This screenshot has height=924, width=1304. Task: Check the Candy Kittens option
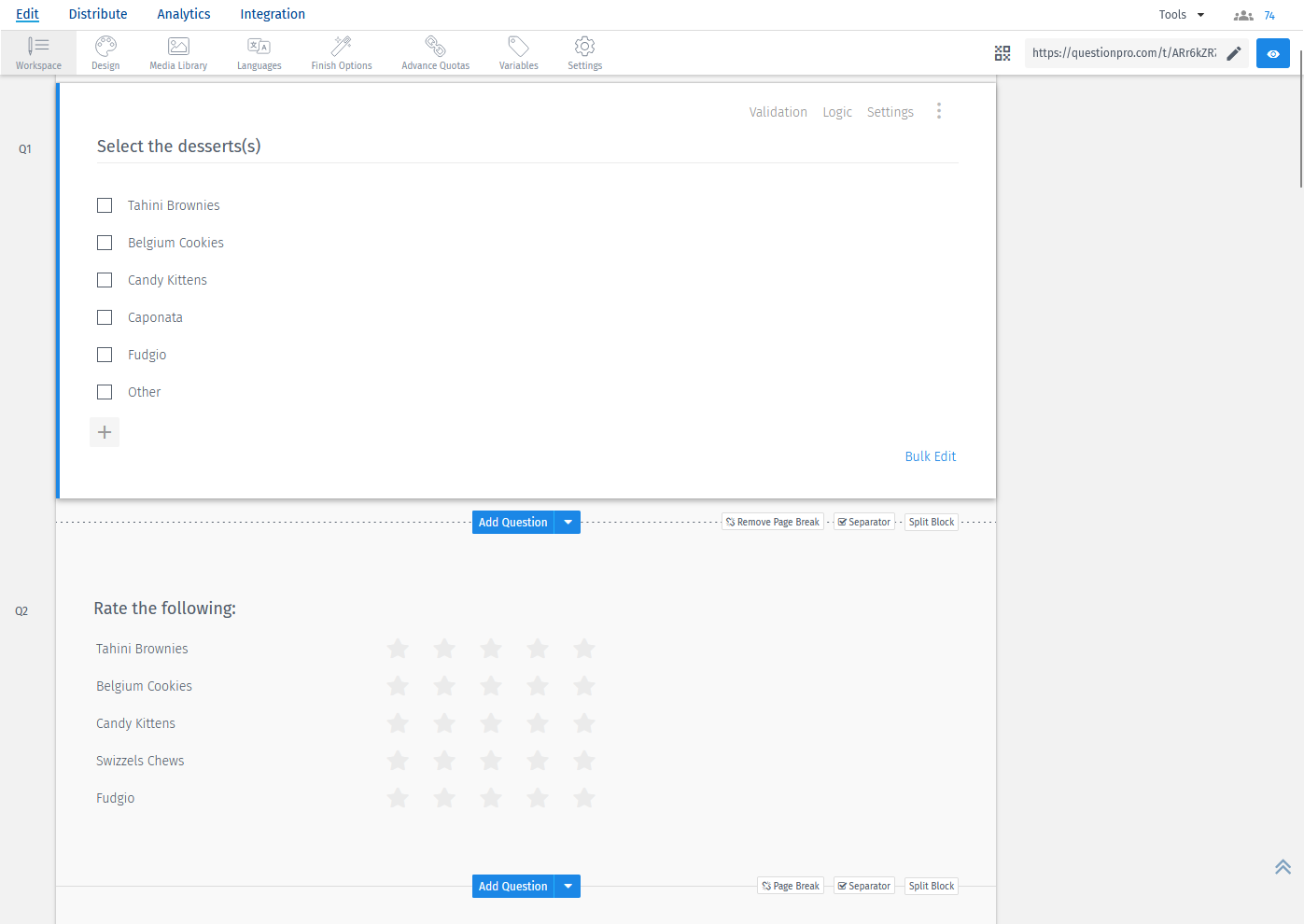pos(104,279)
